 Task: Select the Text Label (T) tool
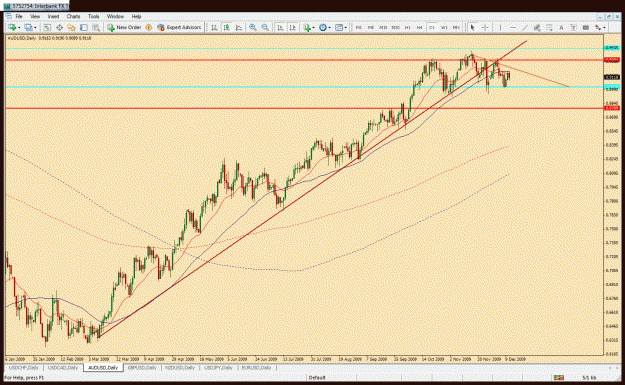coord(573,28)
